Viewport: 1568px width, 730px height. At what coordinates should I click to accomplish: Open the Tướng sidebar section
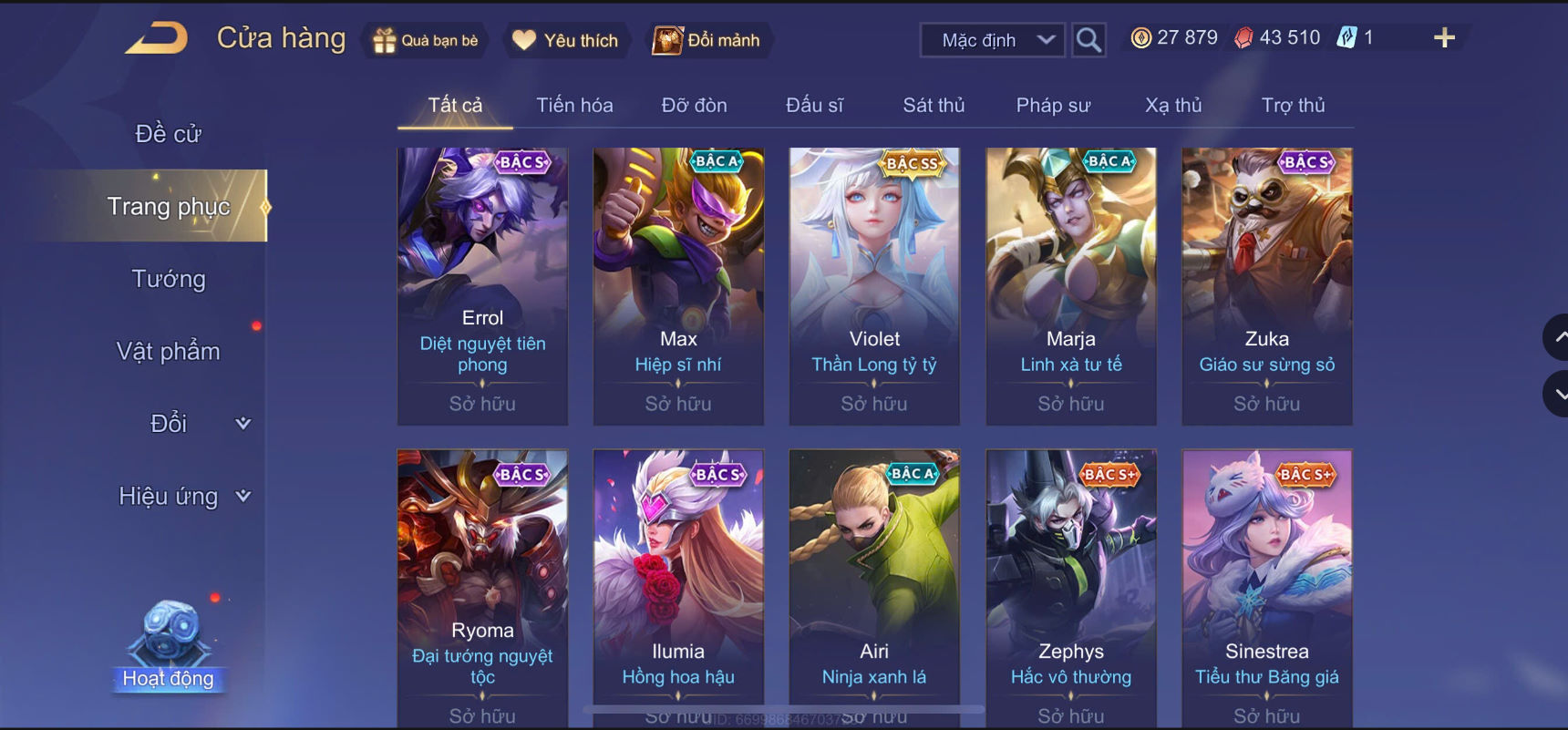169,279
